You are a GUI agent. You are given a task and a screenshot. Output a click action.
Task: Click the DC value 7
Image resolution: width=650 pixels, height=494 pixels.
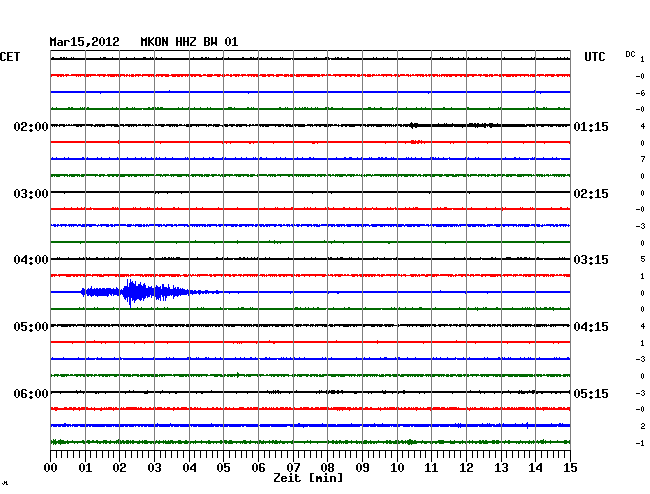point(643,159)
